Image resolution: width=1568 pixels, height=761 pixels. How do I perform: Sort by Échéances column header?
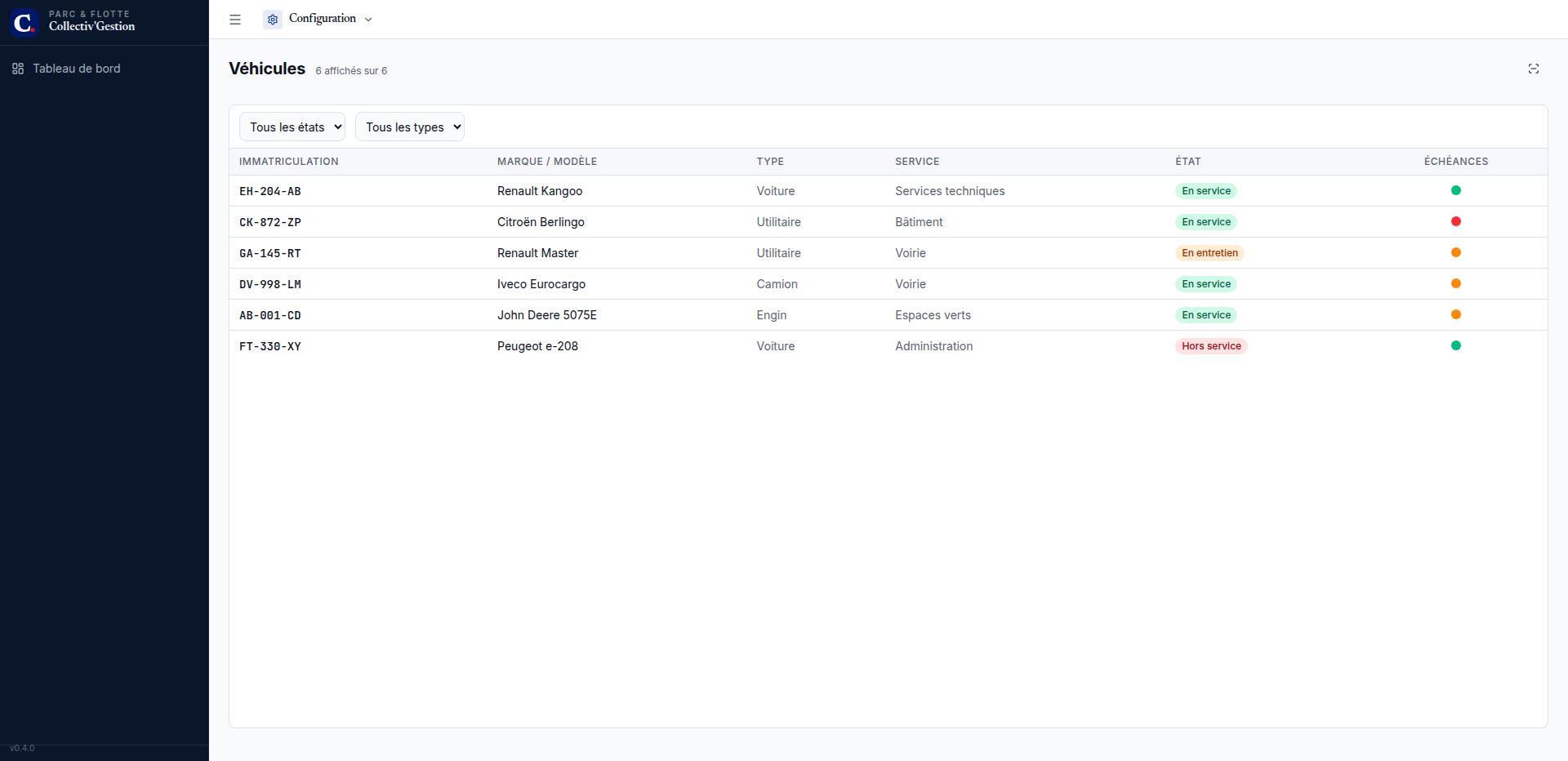[x=1456, y=162]
